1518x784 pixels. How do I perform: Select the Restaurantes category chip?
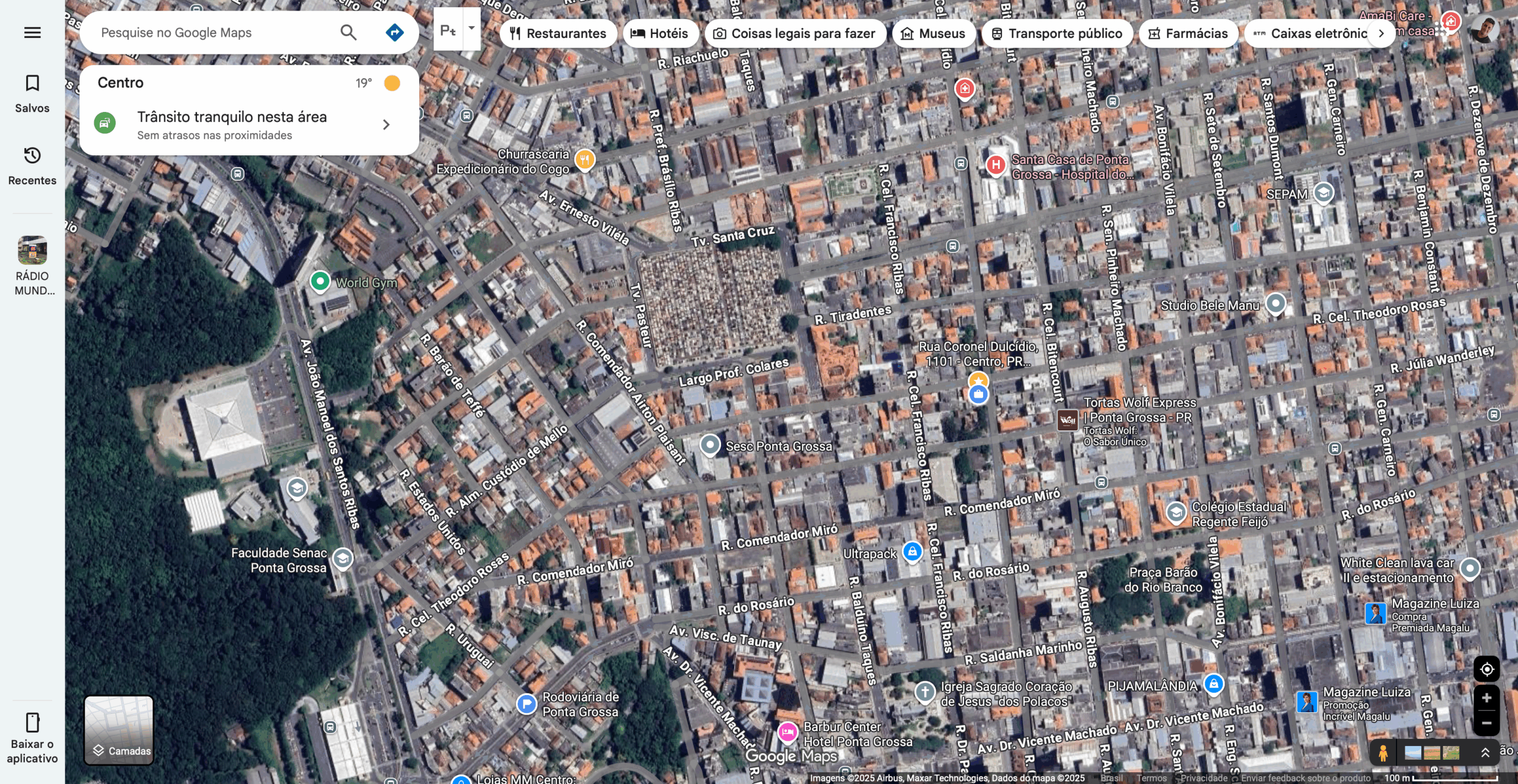click(x=558, y=33)
